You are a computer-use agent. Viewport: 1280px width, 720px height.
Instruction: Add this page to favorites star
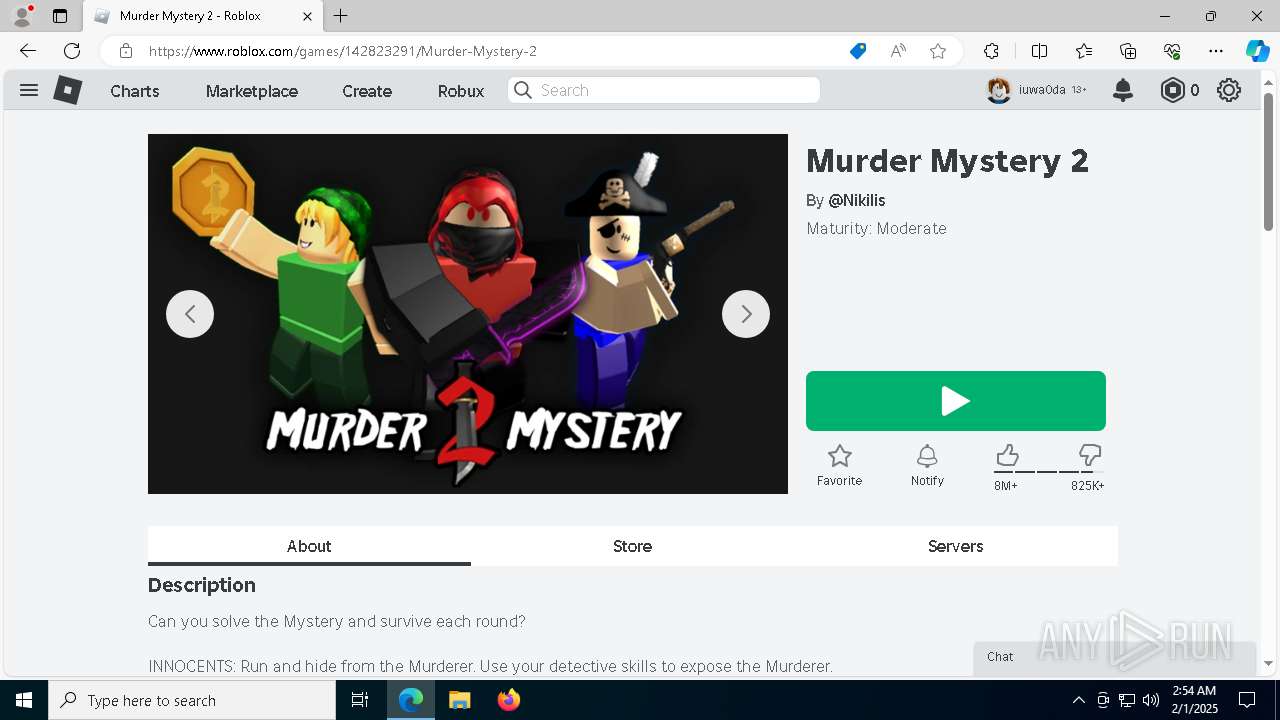click(938, 51)
